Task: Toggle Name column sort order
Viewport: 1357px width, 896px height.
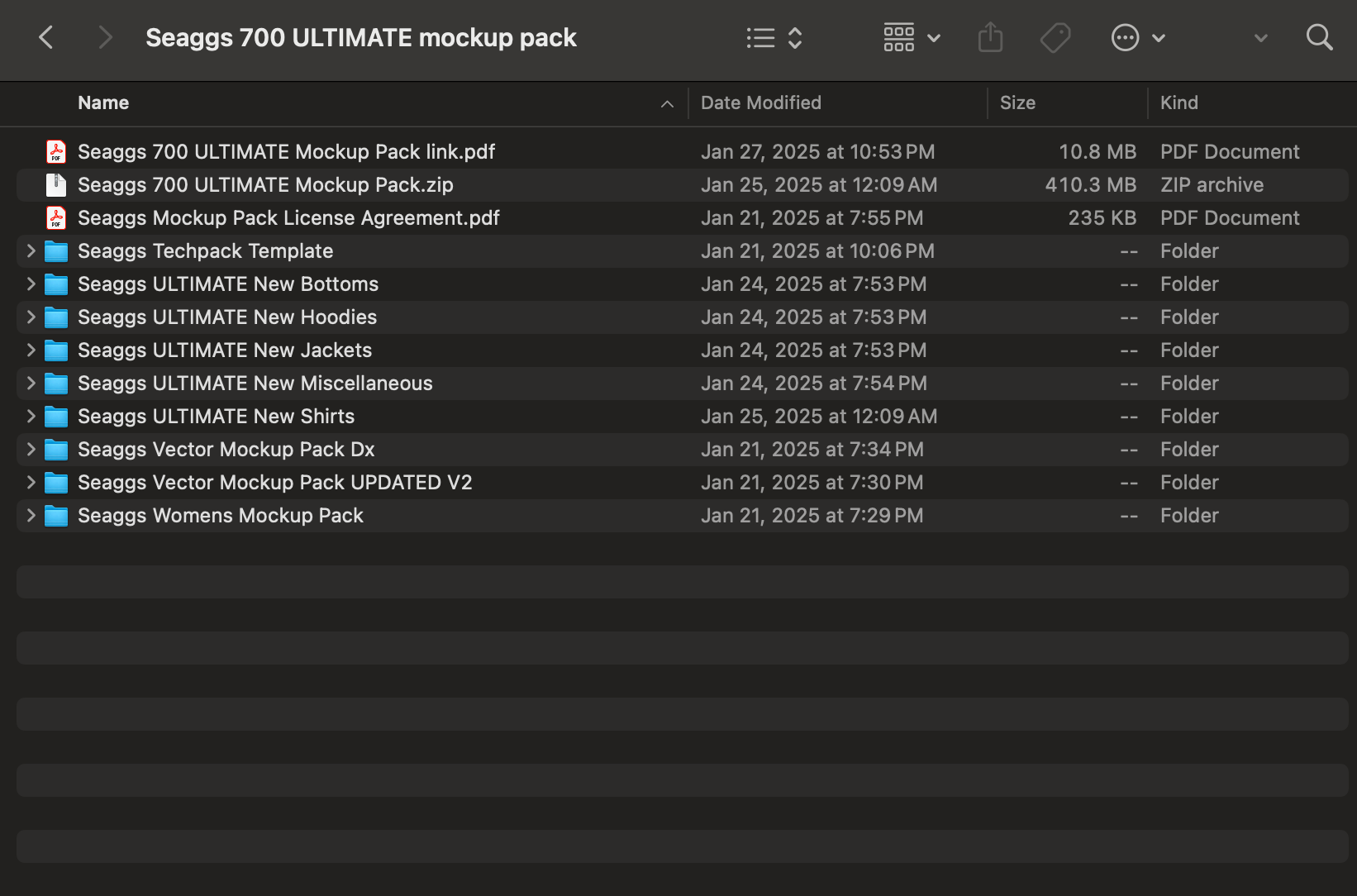Action: tap(103, 103)
